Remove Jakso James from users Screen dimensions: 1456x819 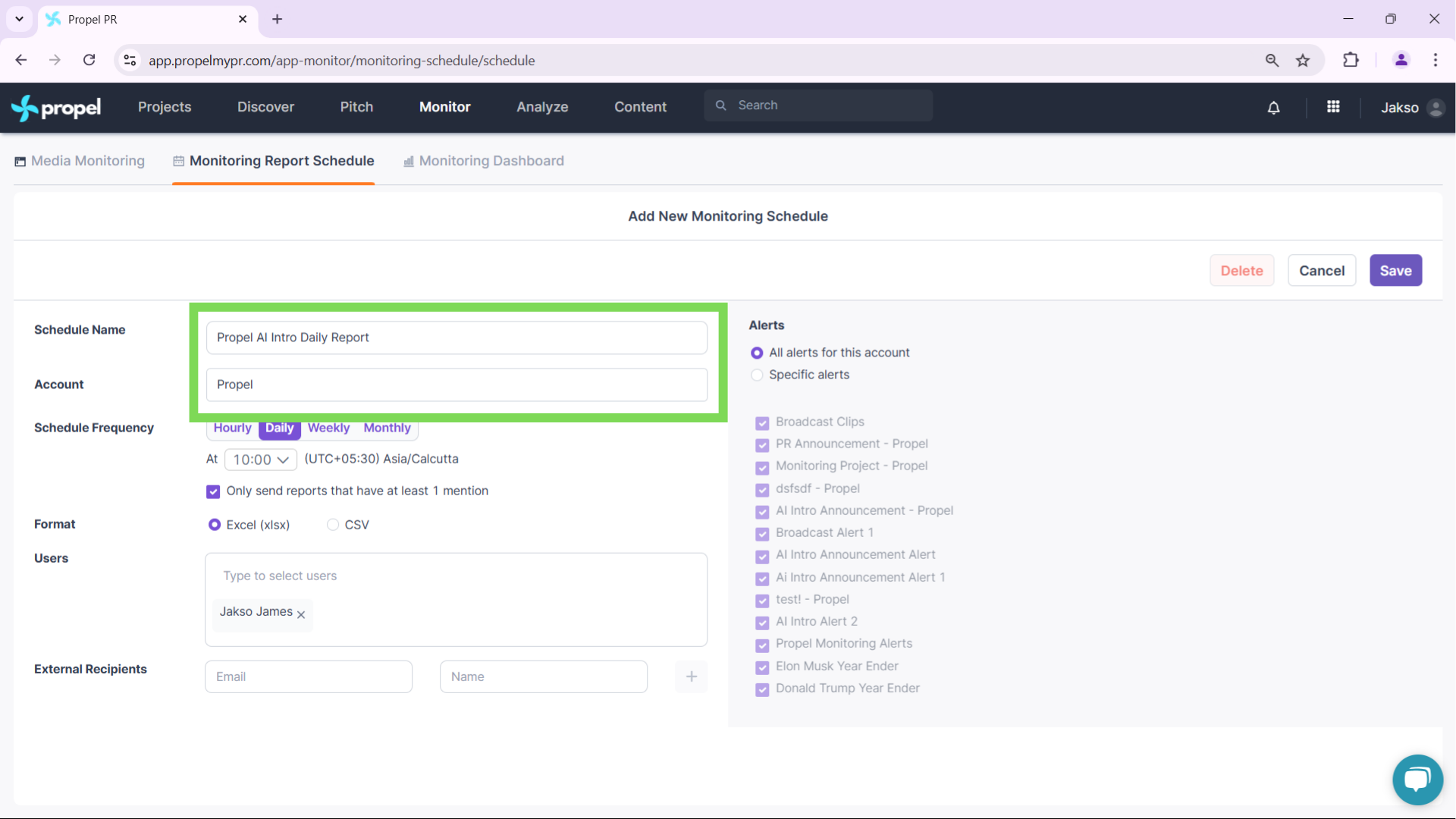point(301,614)
